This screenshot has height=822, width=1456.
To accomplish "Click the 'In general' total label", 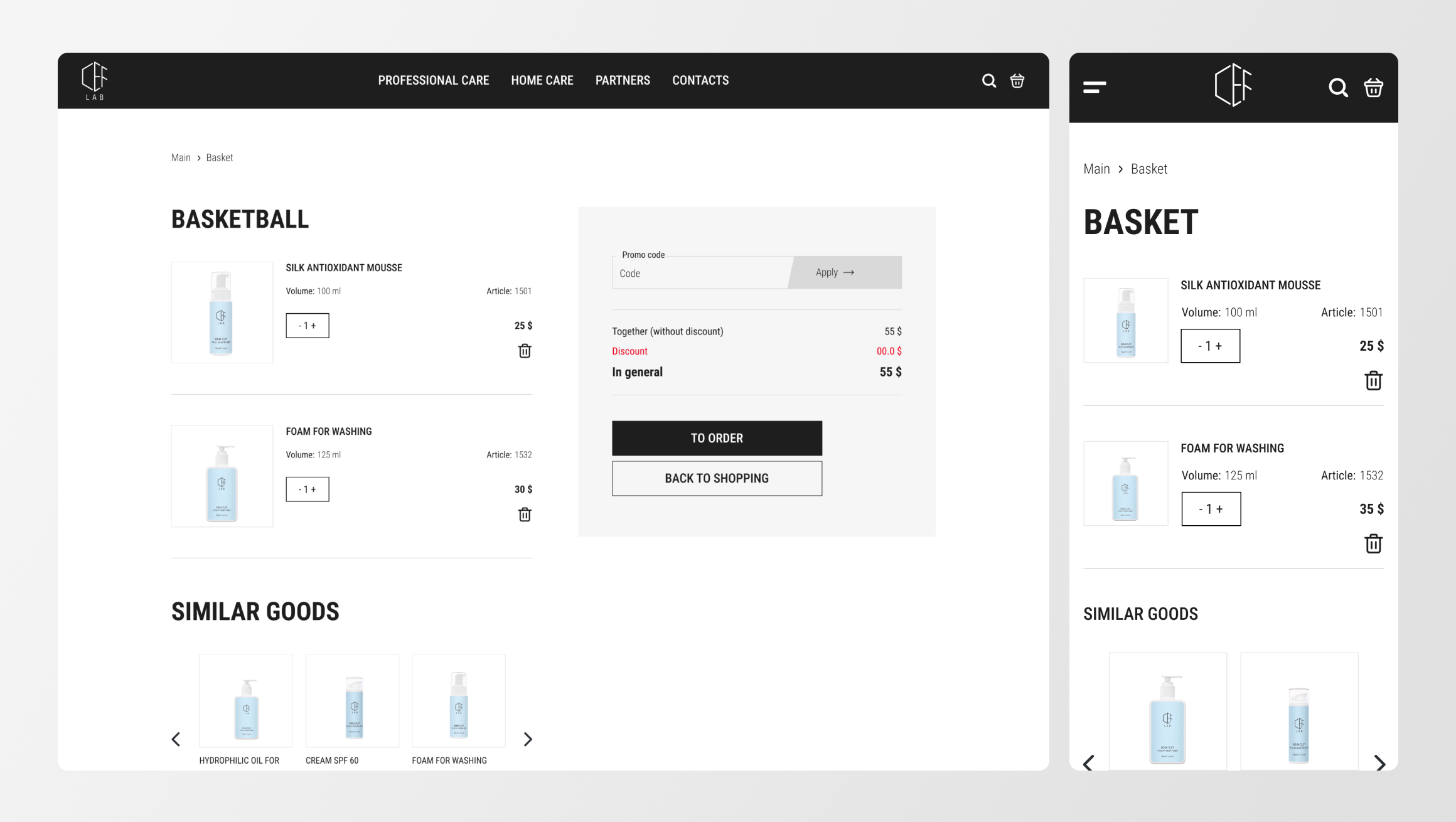I will pos(637,372).
